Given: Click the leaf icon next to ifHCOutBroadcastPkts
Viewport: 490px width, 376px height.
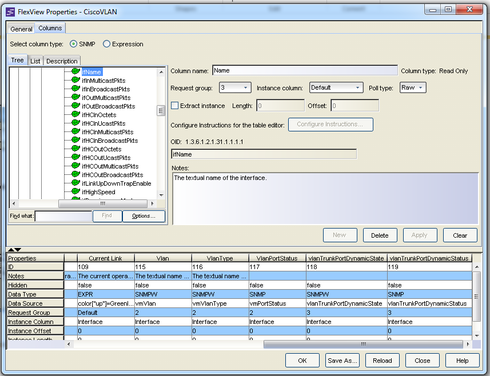Looking at the screenshot, I should tap(76, 174).
